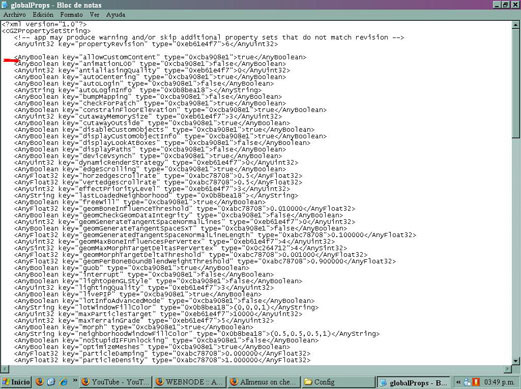Open the Edición menu
Viewport: 521px width, 389px height.
43,15
